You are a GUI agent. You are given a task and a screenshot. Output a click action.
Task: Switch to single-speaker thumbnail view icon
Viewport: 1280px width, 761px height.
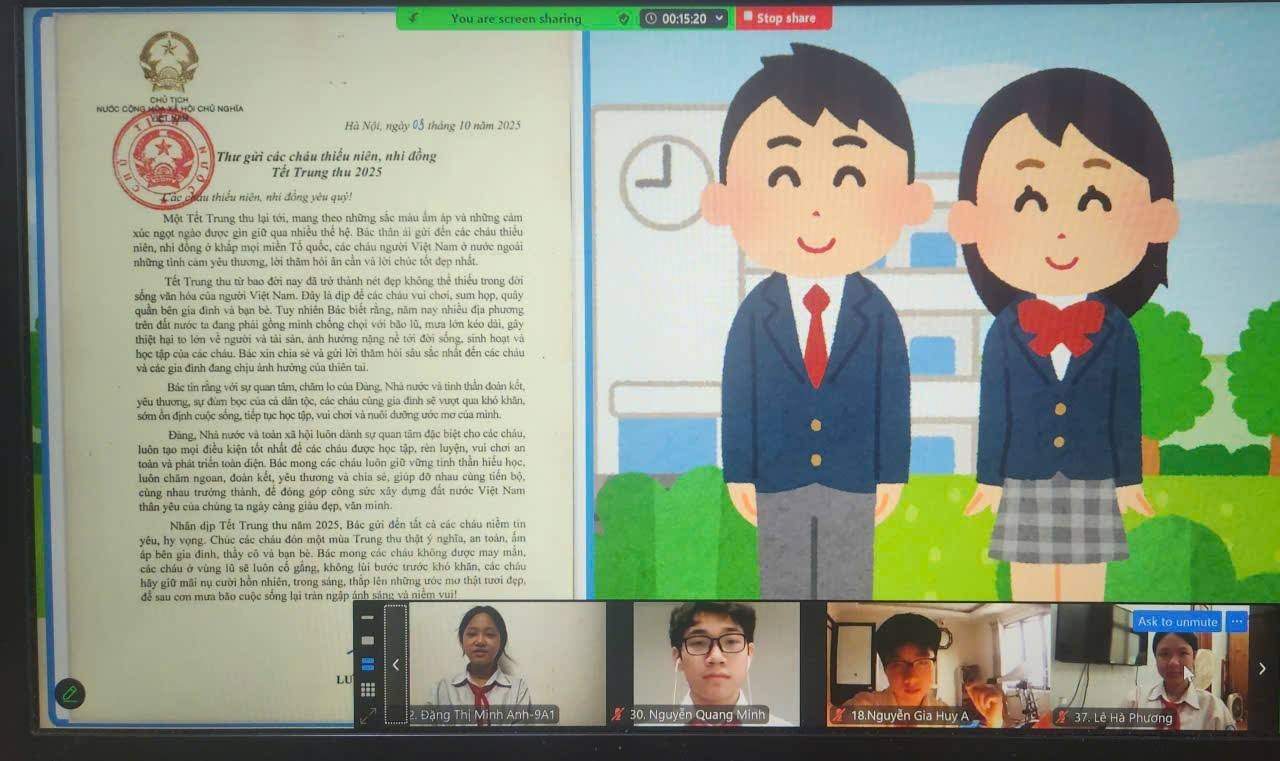pyautogui.click(x=368, y=640)
